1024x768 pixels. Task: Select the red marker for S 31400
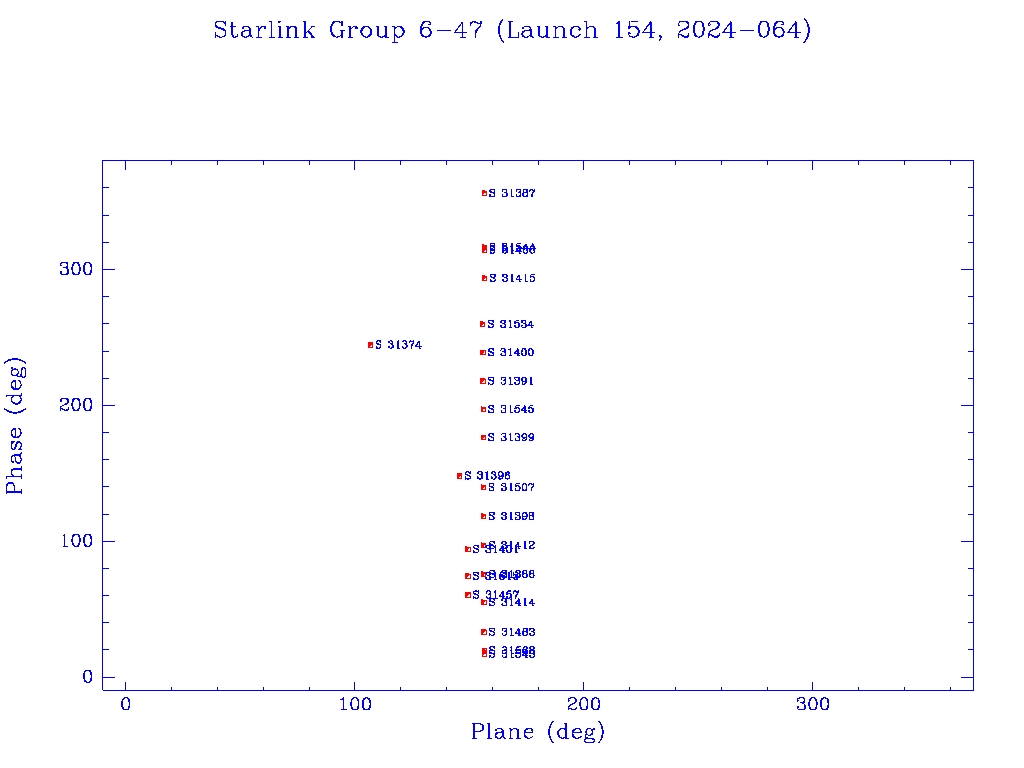[483, 353]
